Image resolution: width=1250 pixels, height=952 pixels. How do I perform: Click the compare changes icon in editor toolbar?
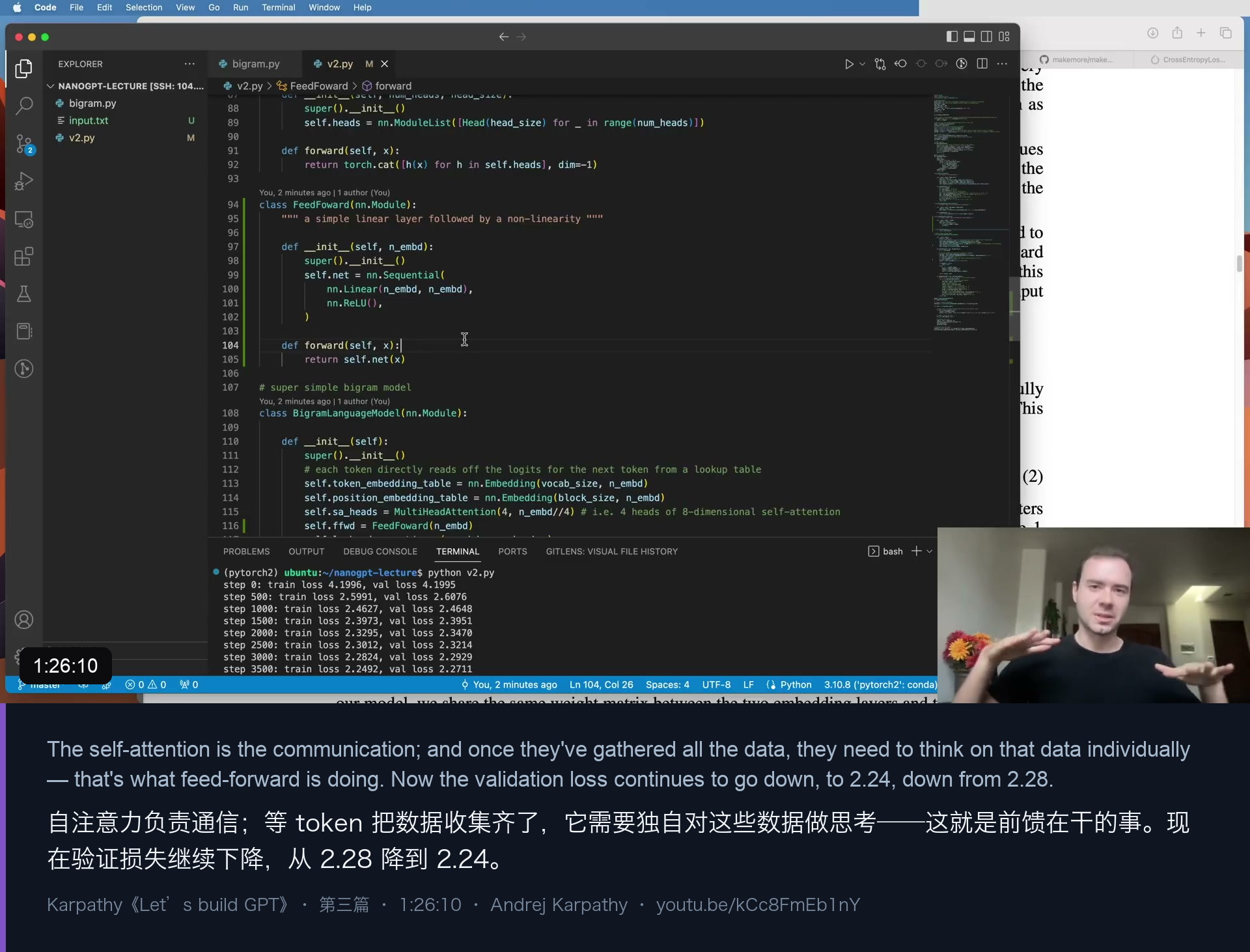tap(880, 64)
